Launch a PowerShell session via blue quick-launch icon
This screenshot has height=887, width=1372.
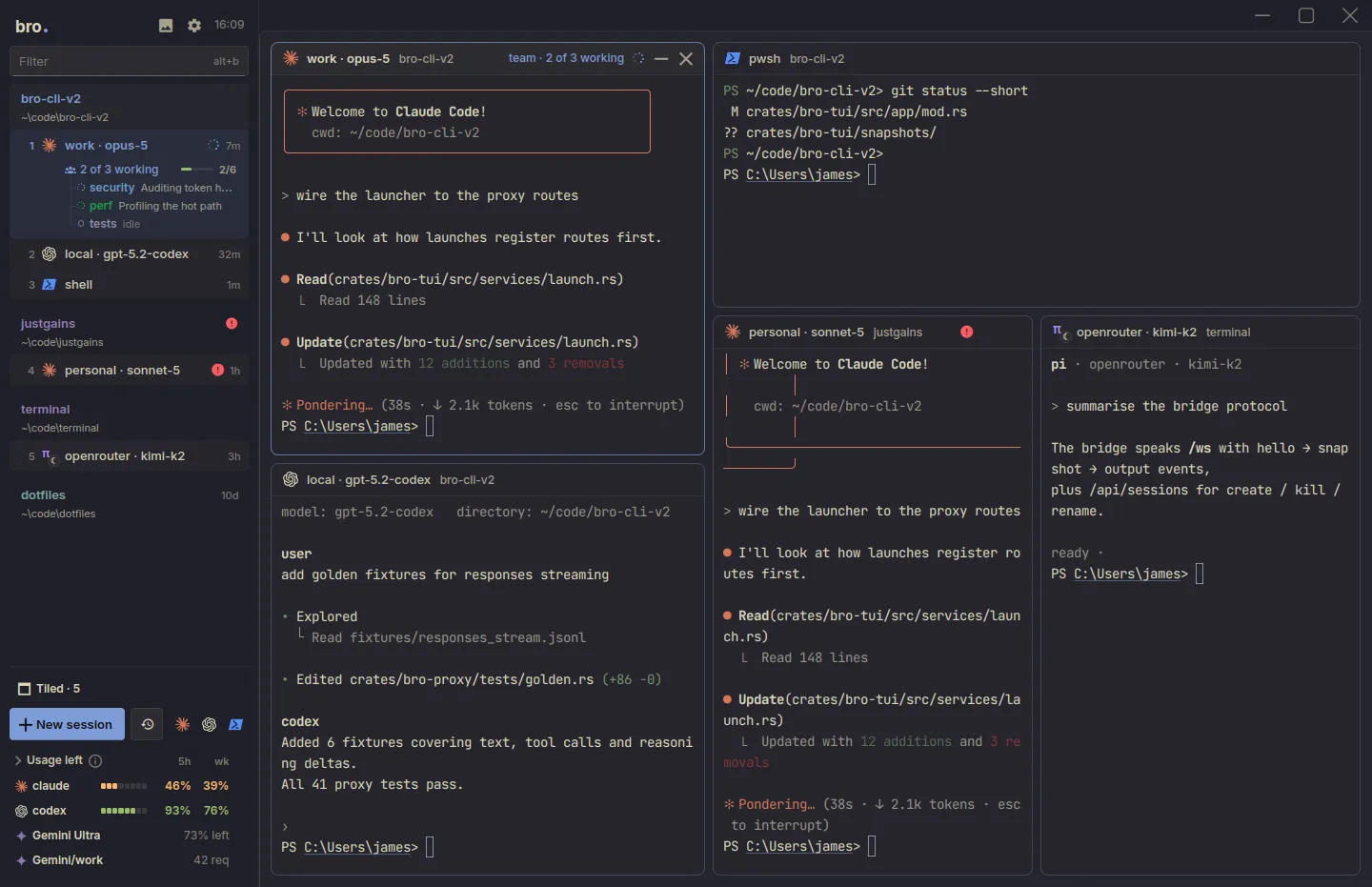click(236, 725)
